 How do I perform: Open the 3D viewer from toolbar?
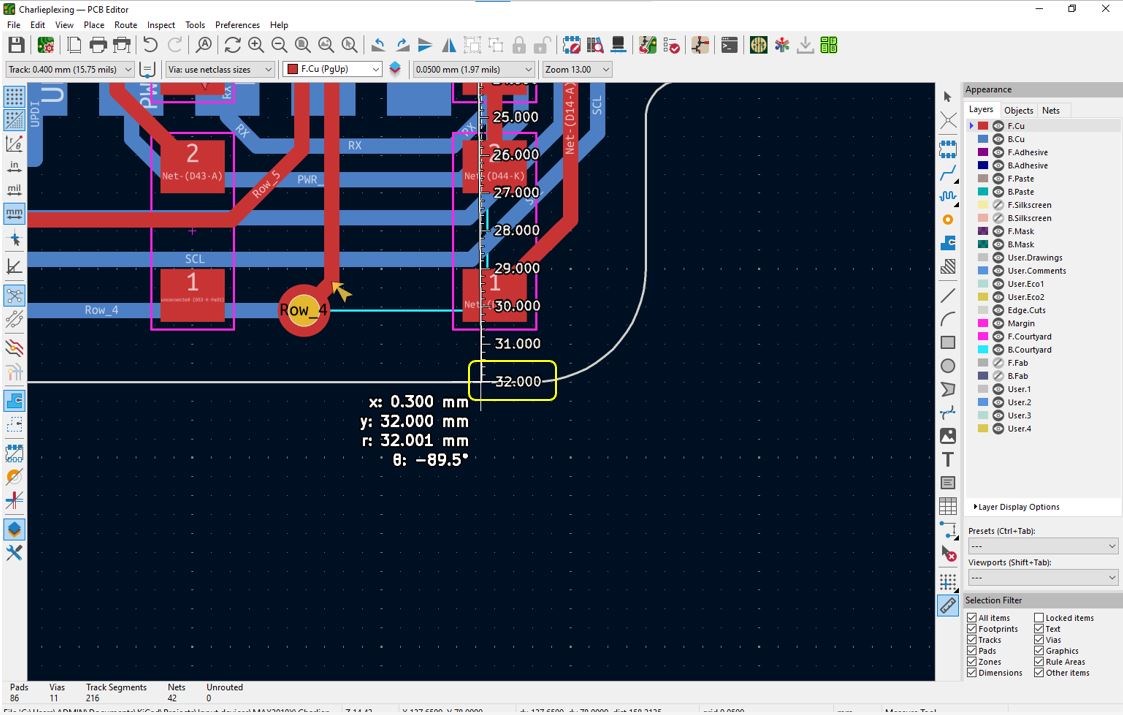pyautogui.click(x=618, y=45)
